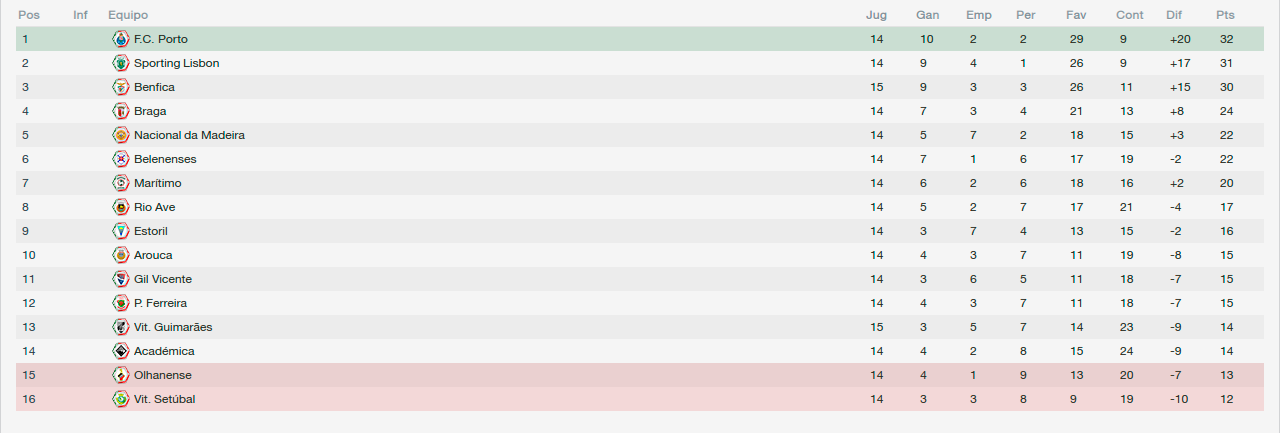
Task: Sort by the Gan wins column header
Action: click(x=927, y=15)
